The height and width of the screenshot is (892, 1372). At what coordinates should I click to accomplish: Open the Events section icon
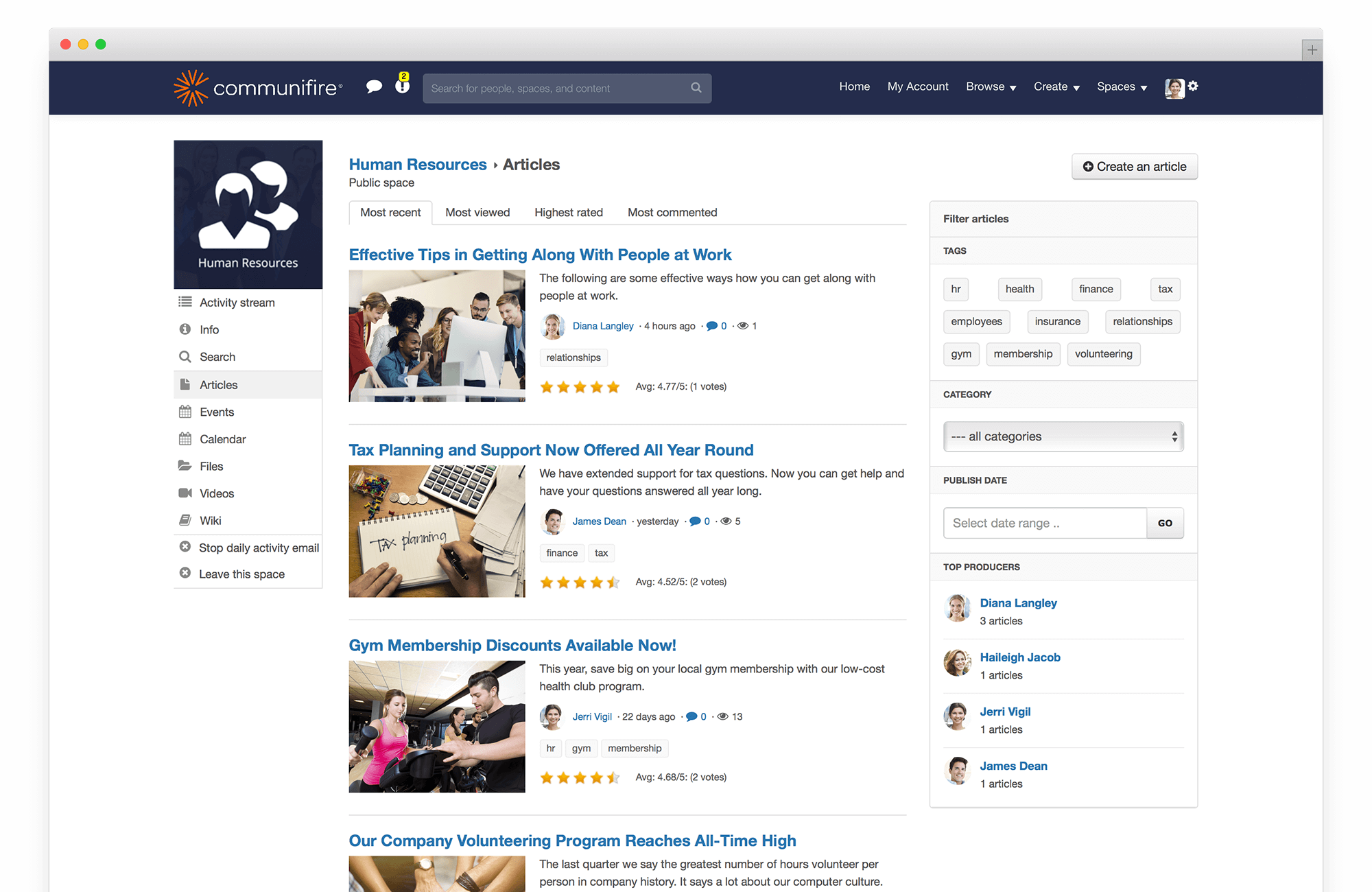(185, 412)
